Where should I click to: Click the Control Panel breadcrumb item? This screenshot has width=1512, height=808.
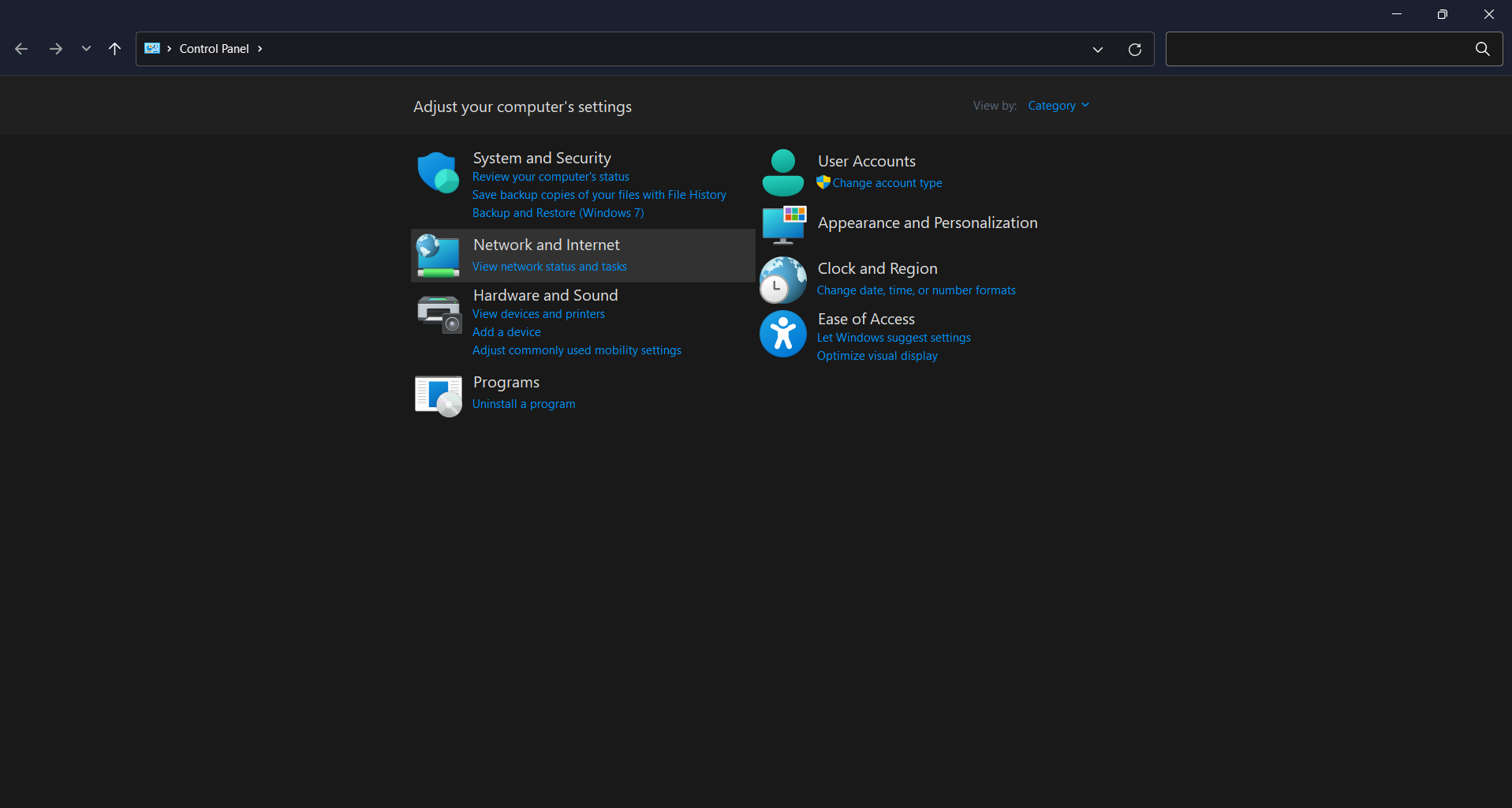(214, 49)
